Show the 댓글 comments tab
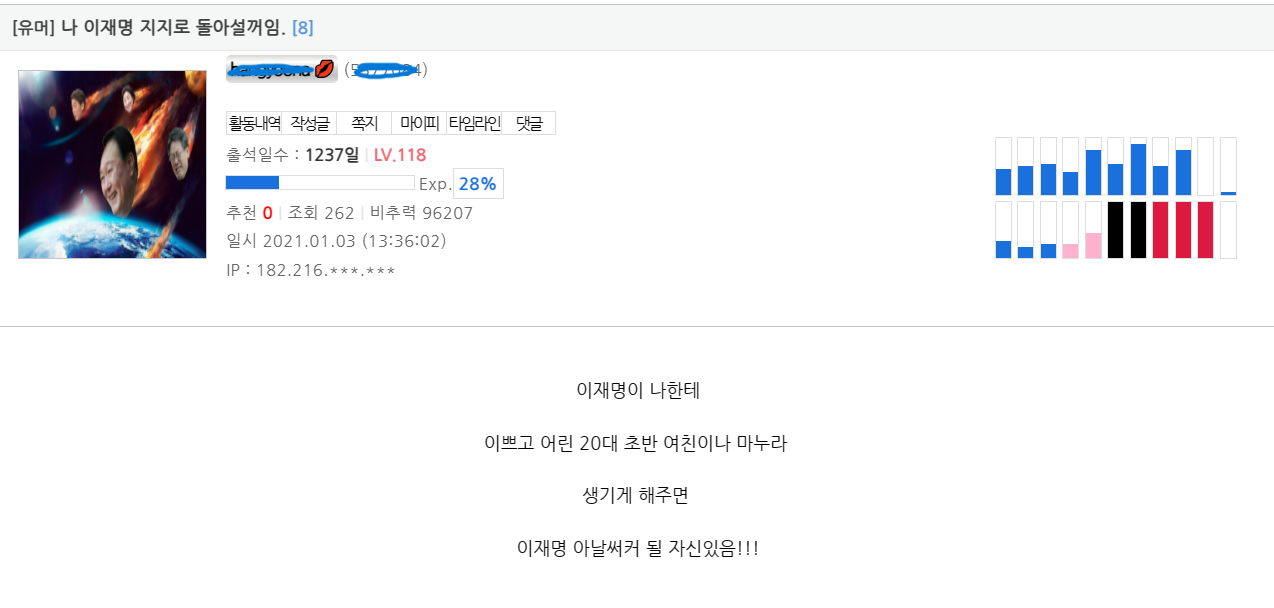Viewport: 1274px width, 608px height. pos(529,123)
